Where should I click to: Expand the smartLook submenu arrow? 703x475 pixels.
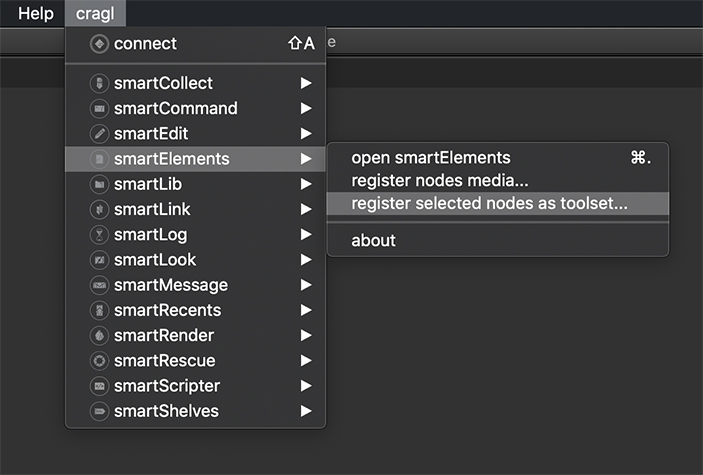[x=306, y=260]
